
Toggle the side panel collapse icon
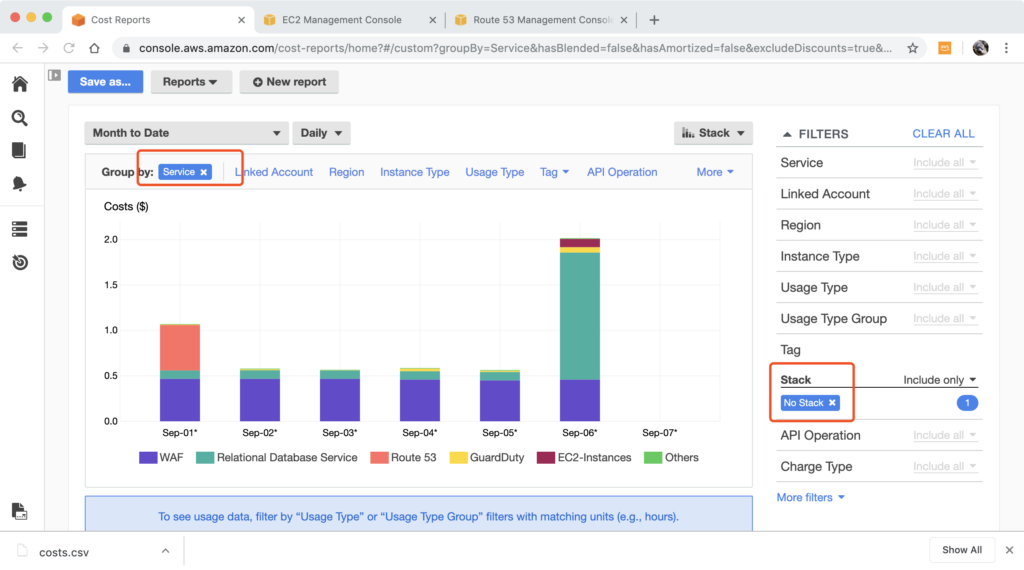(x=54, y=75)
